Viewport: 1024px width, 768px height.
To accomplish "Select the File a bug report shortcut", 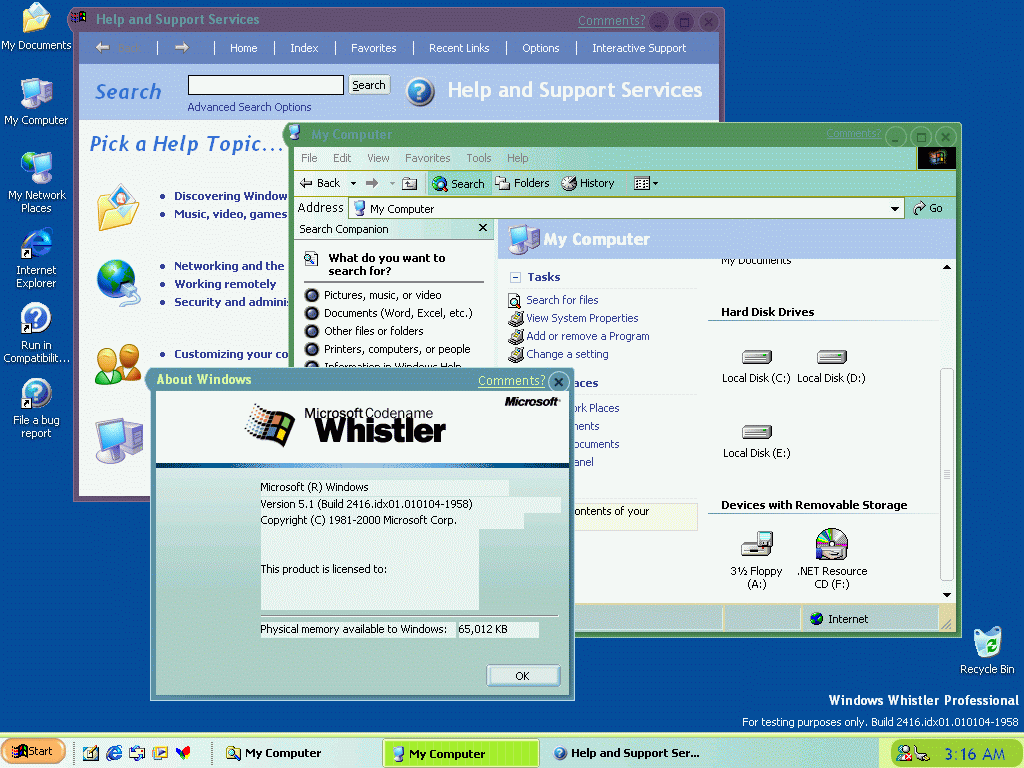I will 36,408.
